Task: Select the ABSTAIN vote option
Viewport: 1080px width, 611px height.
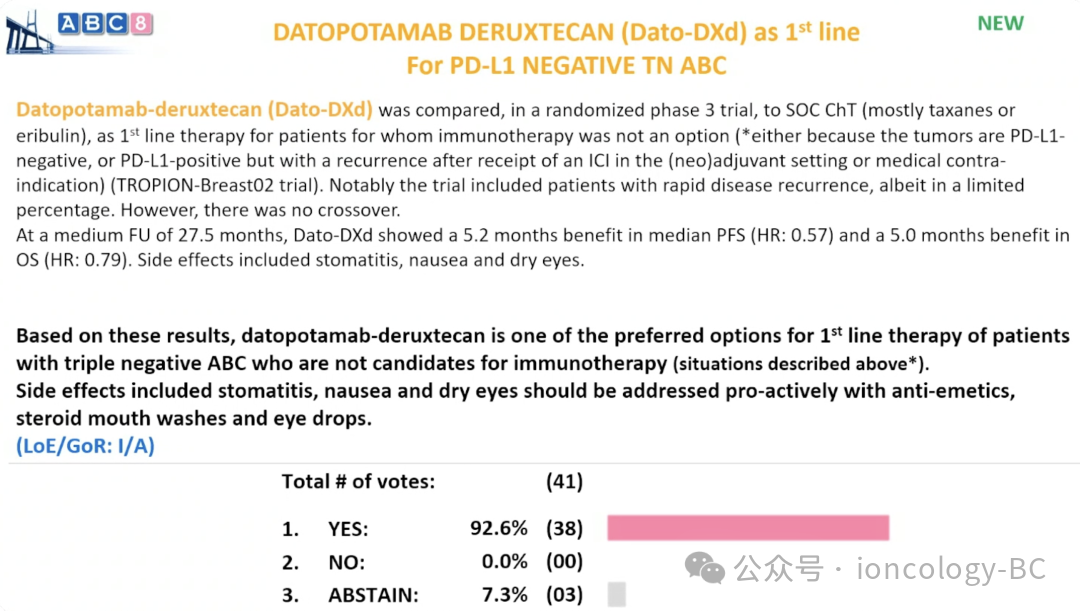Action: 373,595
